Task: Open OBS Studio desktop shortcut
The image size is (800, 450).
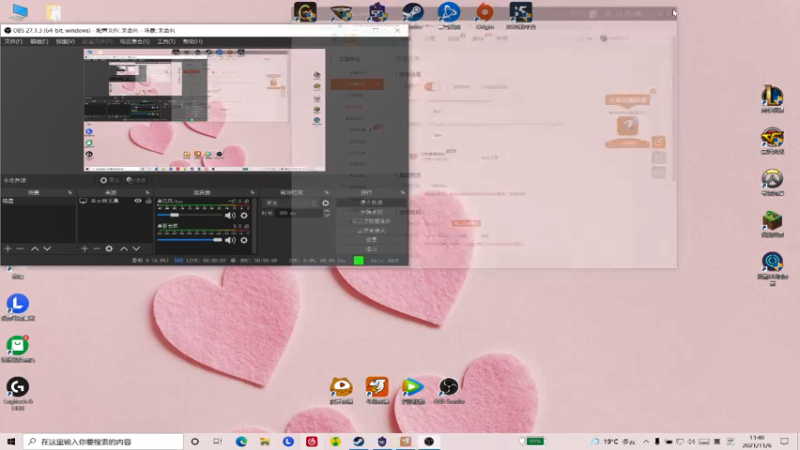Action: click(448, 391)
